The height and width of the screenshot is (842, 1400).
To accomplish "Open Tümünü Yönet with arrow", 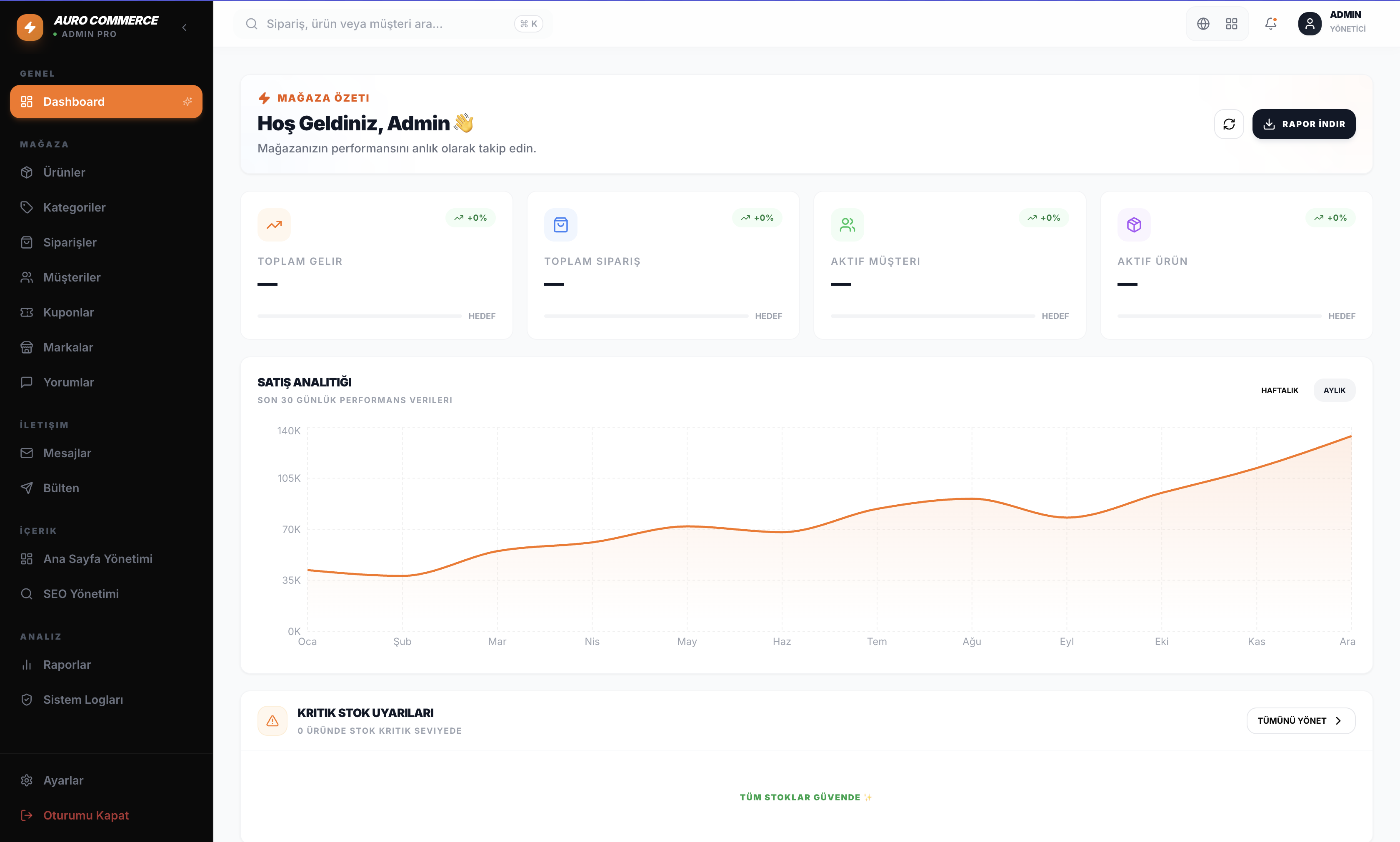I will (1301, 720).
